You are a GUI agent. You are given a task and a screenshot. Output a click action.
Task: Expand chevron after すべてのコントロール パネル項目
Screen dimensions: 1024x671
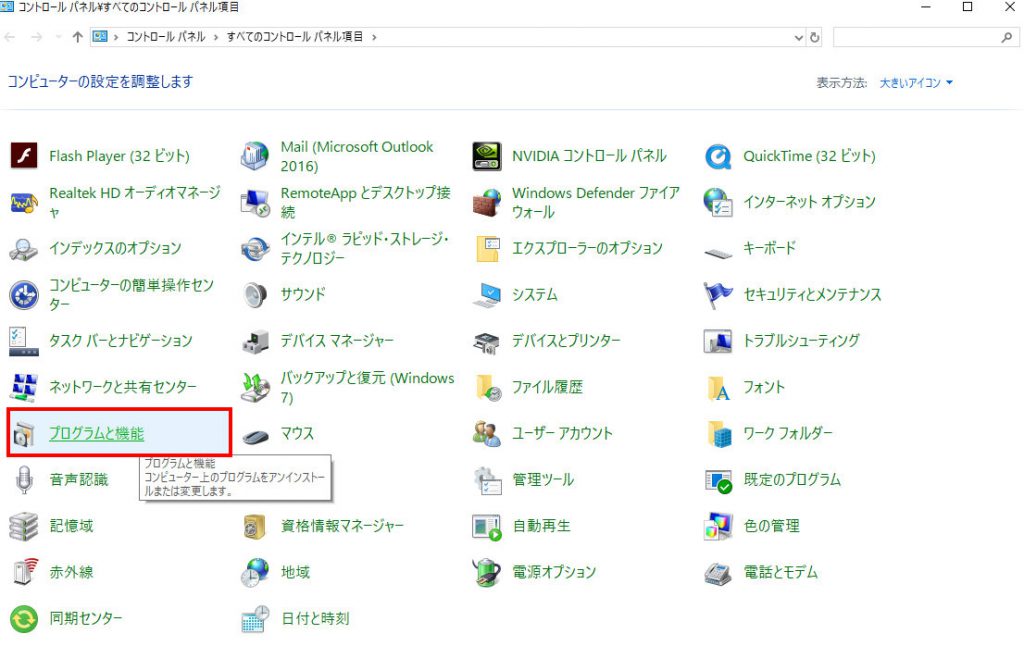[374, 37]
